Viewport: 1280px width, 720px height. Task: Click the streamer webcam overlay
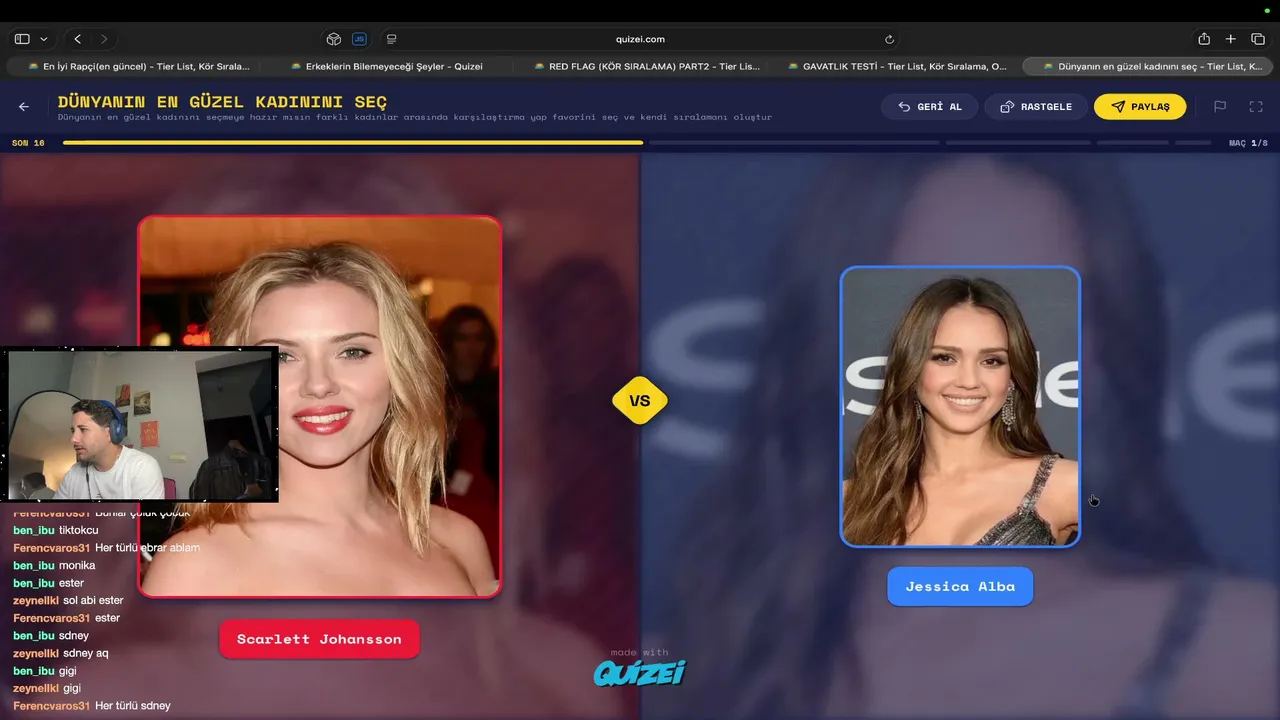coord(140,424)
